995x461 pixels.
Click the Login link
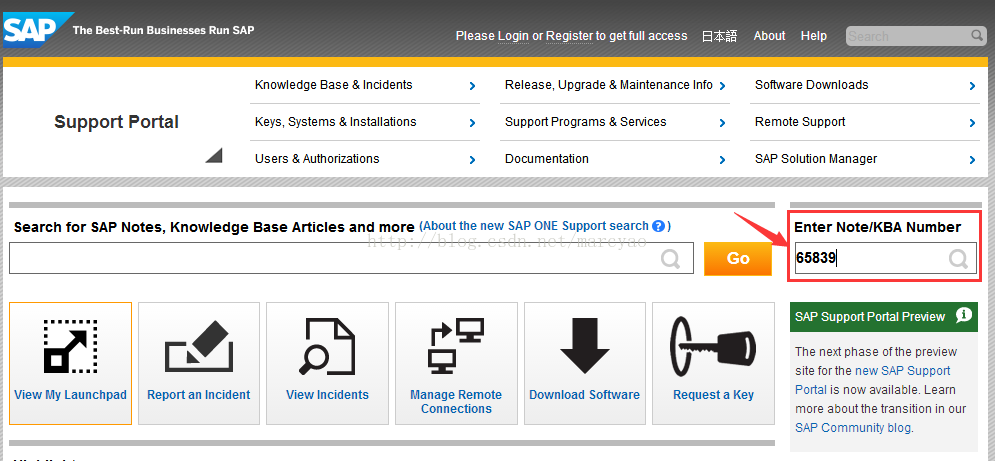click(x=513, y=36)
